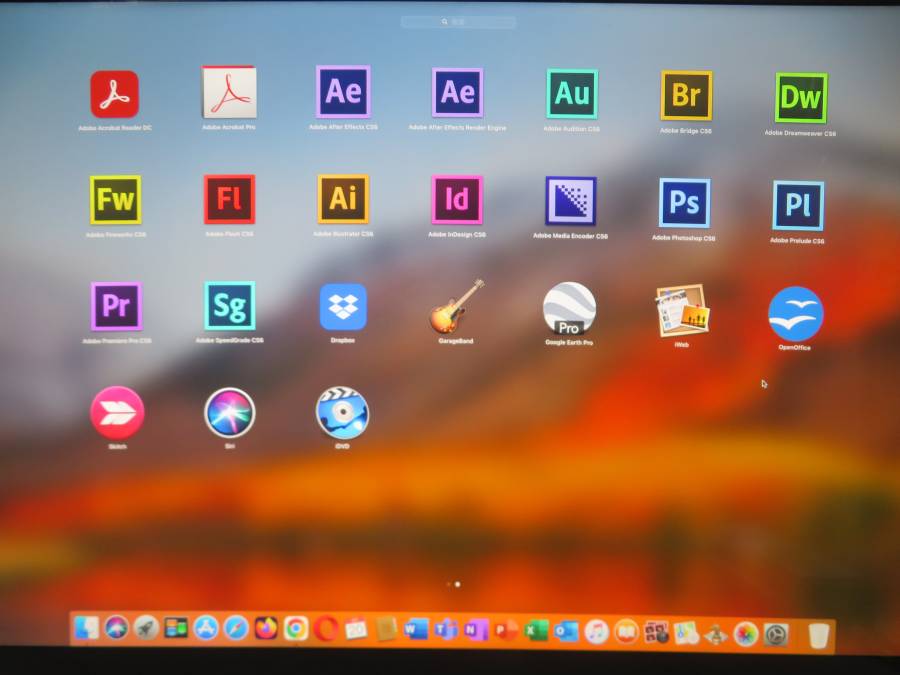Open Finder in the Dock

[87, 628]
